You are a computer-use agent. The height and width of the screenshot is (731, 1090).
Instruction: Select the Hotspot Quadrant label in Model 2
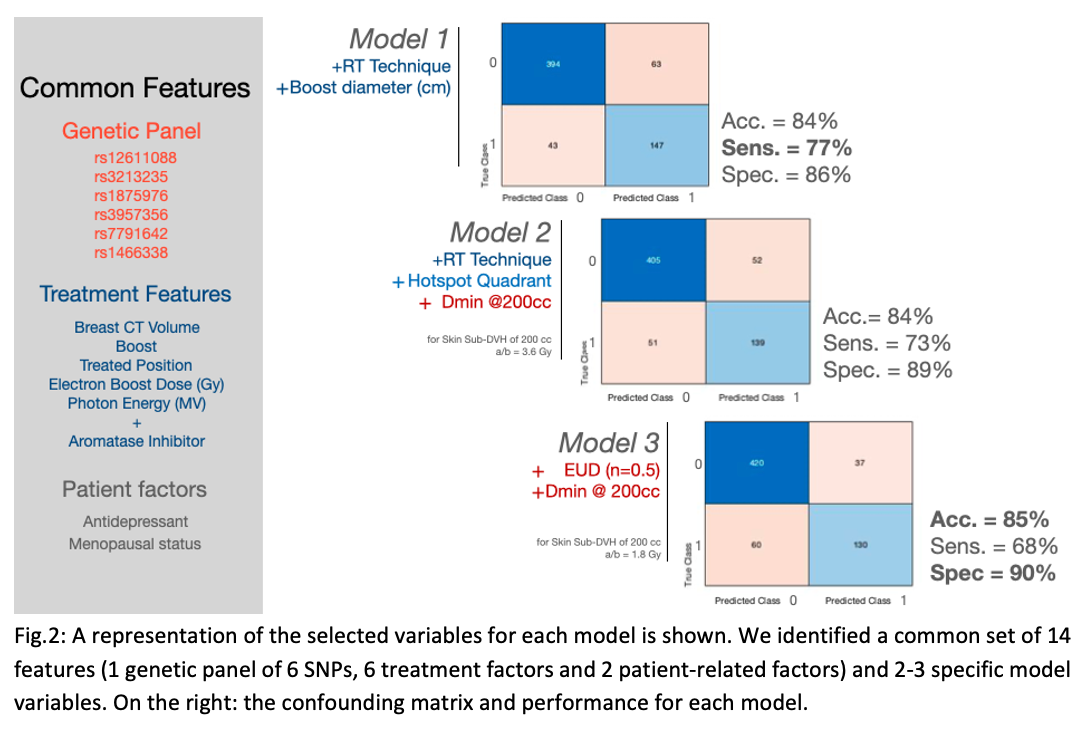point(479,281)
